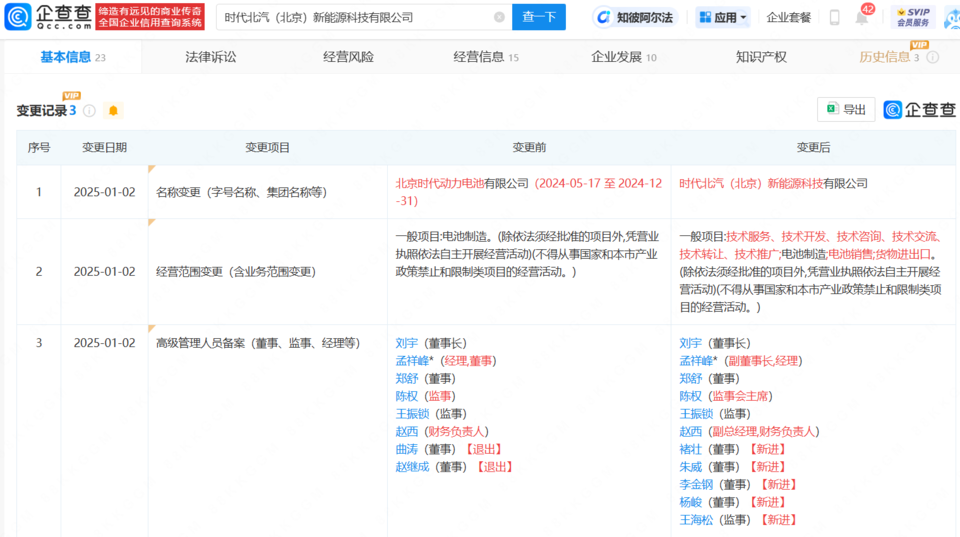Open notifications bell with 42 badge

tap(861, 17)
